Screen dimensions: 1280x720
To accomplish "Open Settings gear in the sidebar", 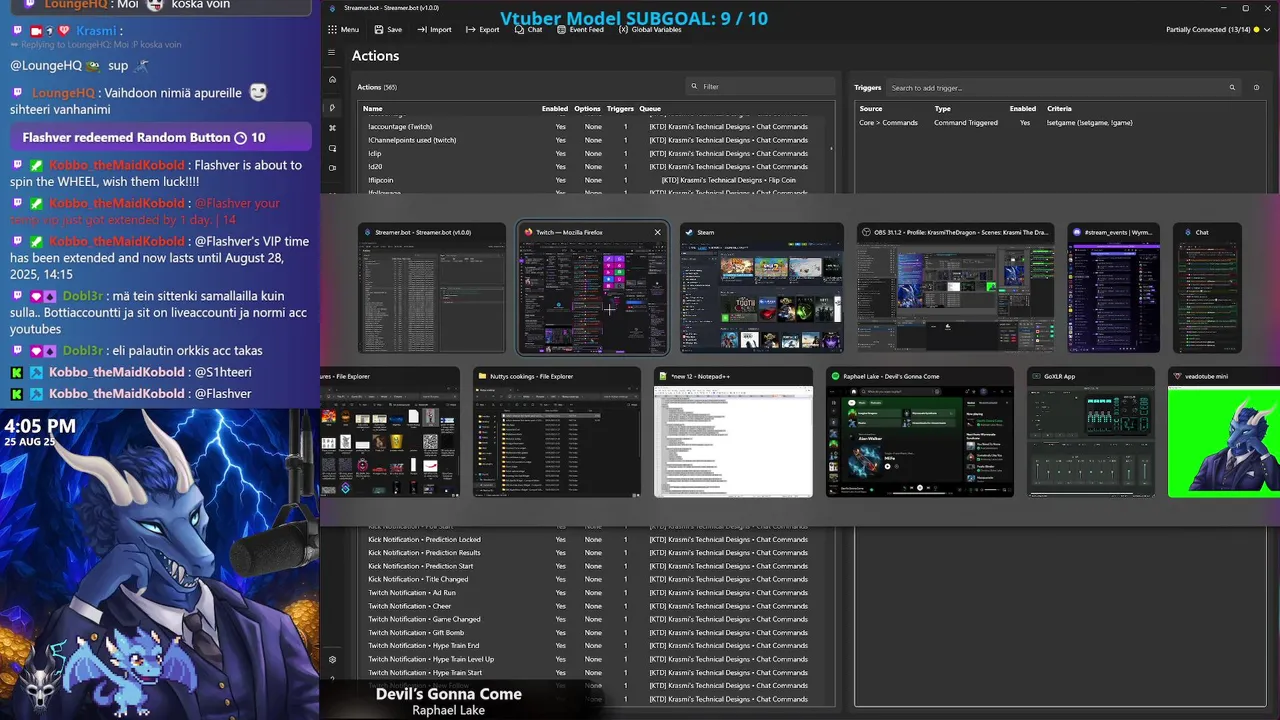I will click(x=332, y=659).
